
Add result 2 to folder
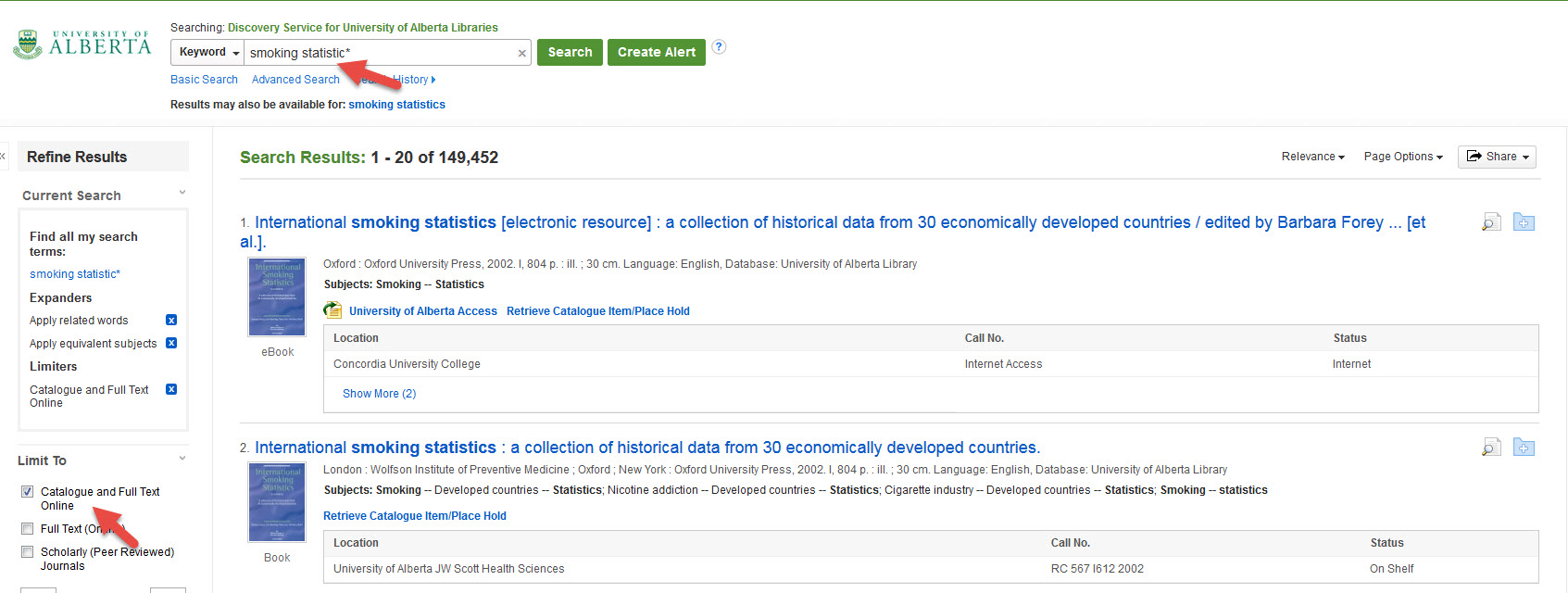(1524, 448)
